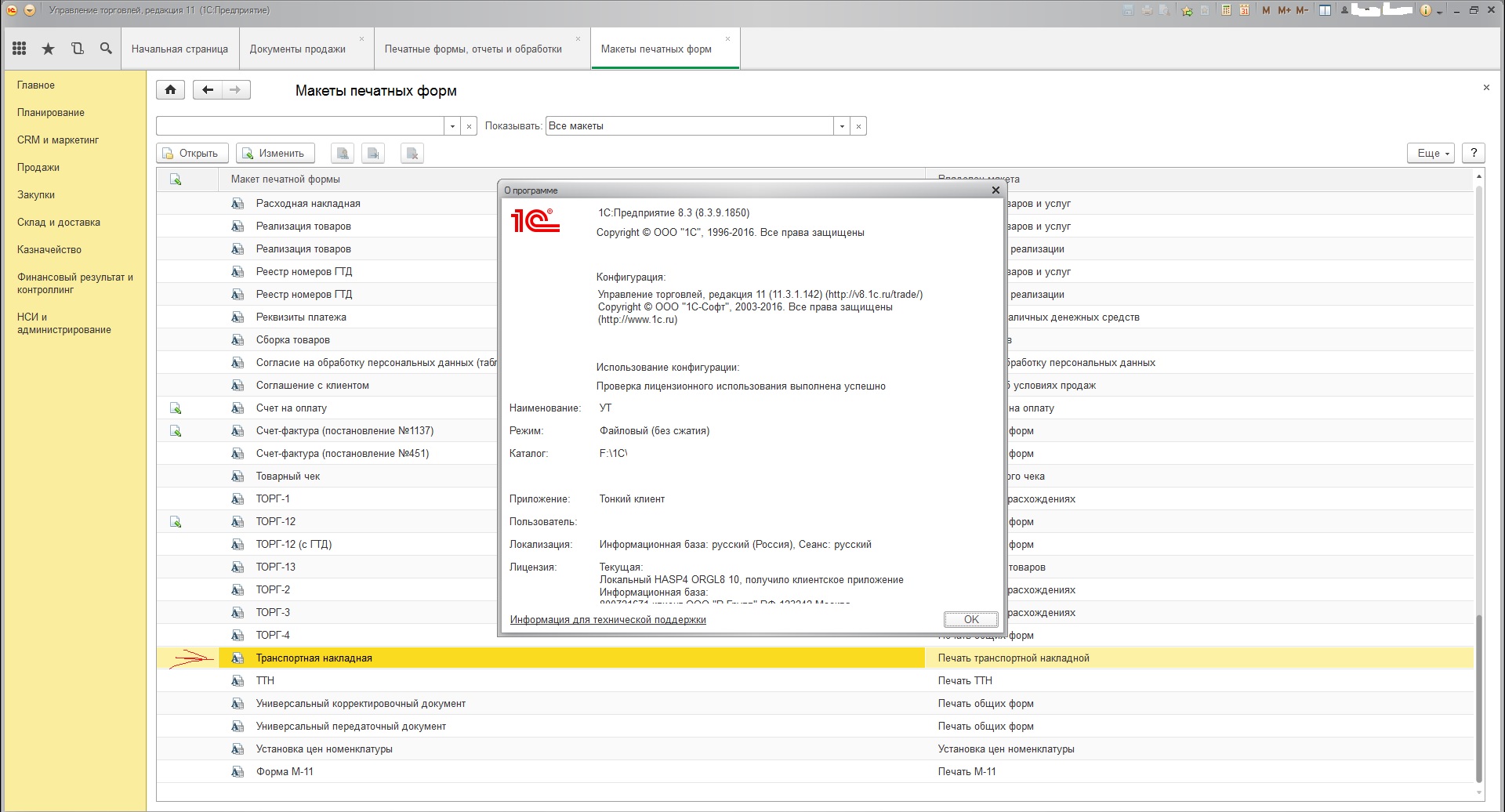Click the delete modified template toolbar icon
1505x812 pixels.
click(x=412, y=153)
